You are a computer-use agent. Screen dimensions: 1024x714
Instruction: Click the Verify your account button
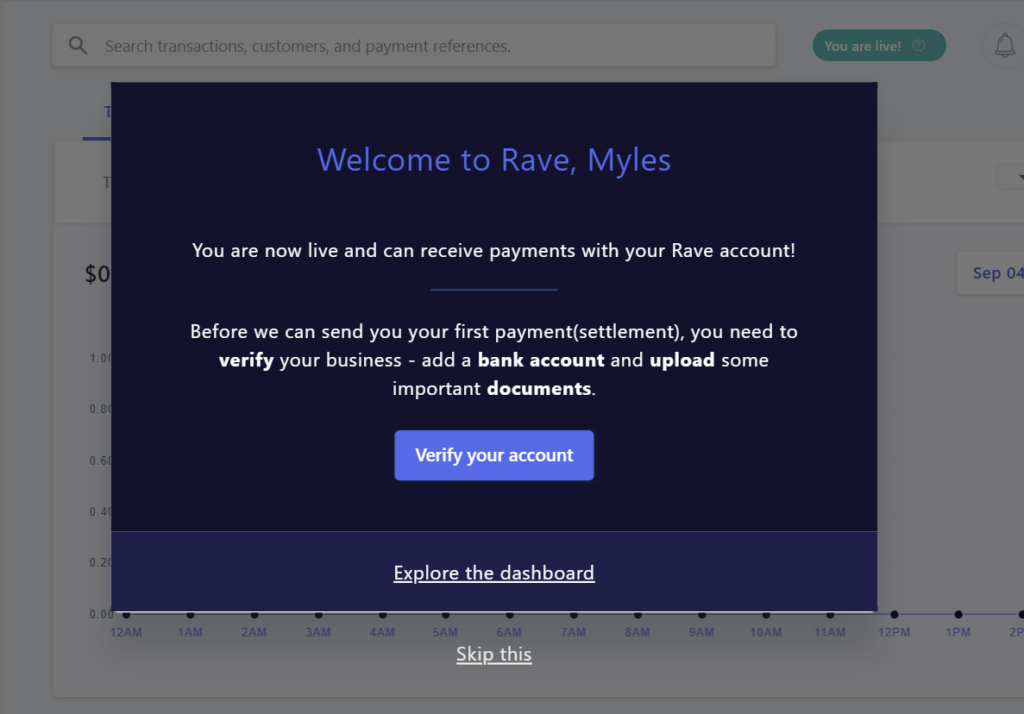coord(494,455)
